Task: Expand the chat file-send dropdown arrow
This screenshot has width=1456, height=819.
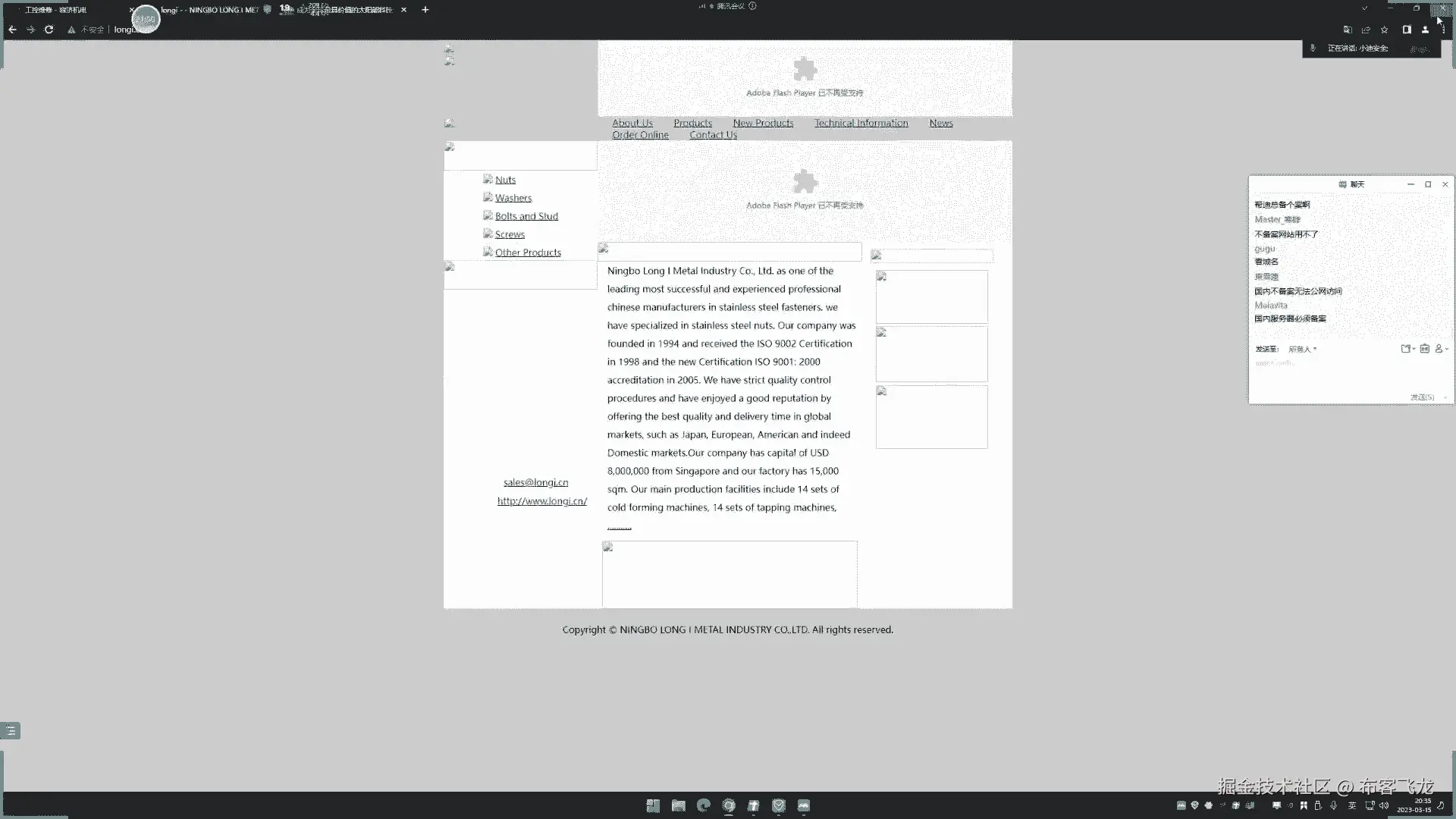Action: (1414, 349)
